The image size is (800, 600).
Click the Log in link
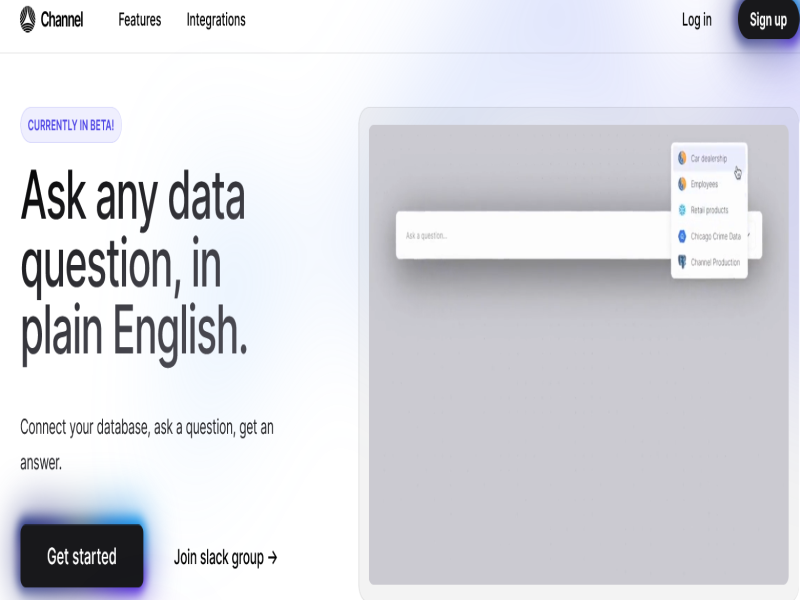[x=696, y=20]
